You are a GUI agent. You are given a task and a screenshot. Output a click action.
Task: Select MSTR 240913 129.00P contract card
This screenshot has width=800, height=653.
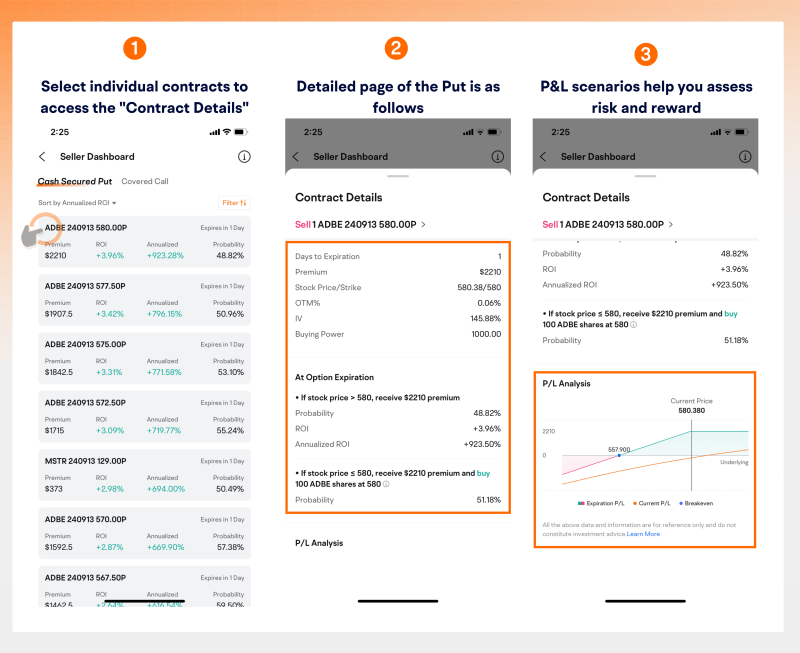pos(144,475)
